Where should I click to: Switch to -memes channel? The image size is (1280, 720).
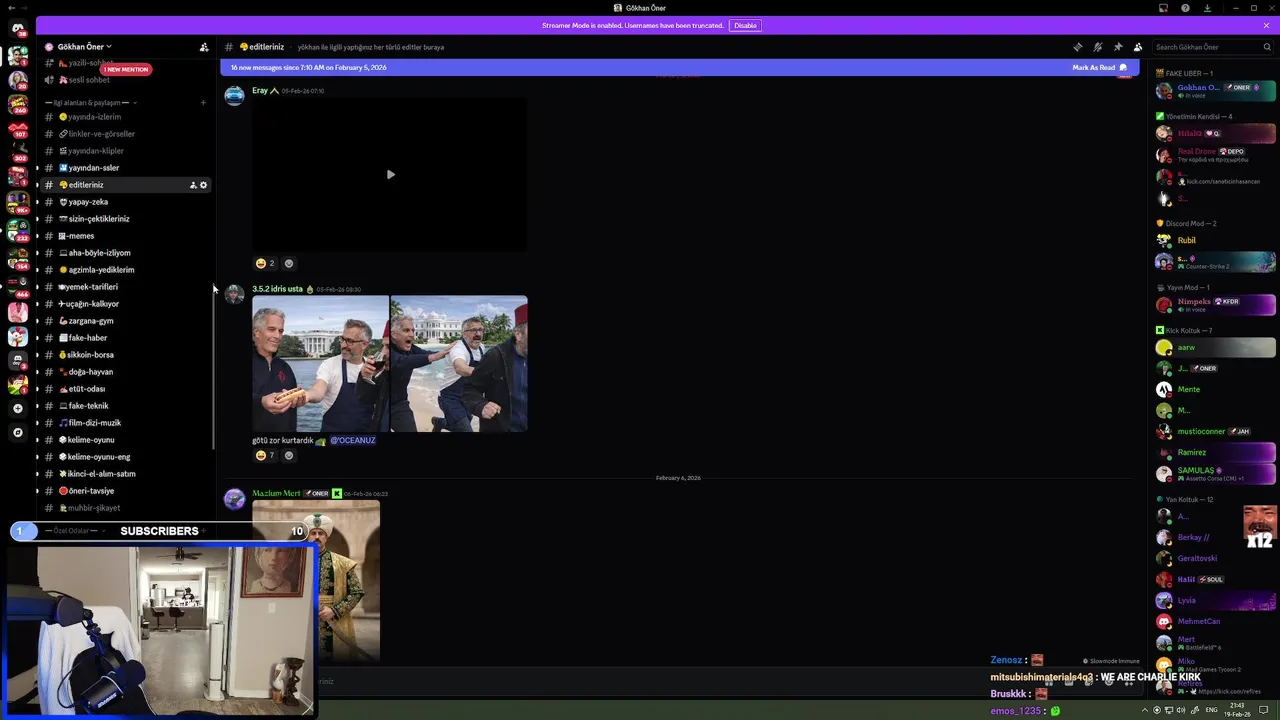[x=125, y=236]
